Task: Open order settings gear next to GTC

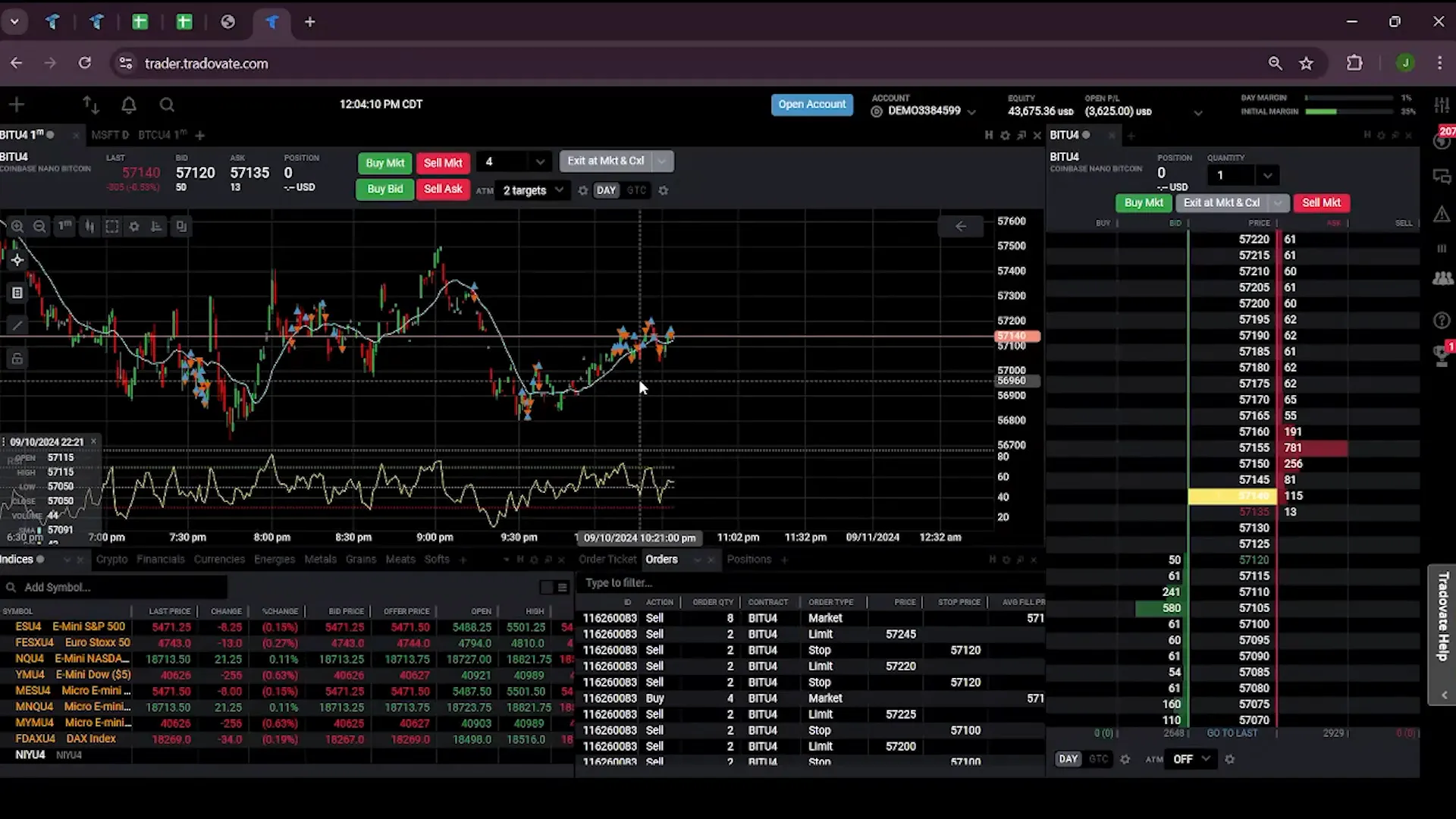Action: (x=664, y=190)
